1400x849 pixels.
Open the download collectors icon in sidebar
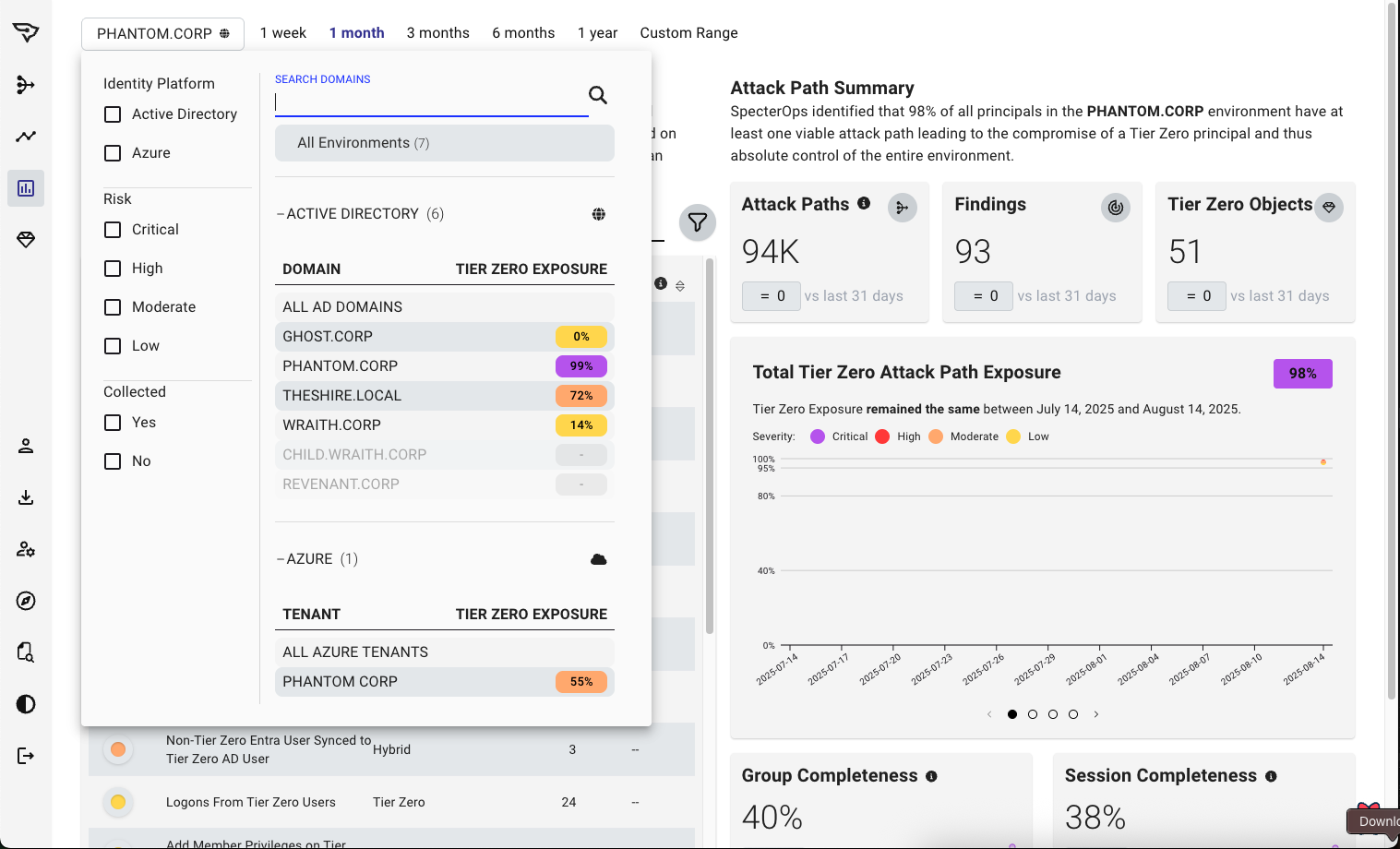[x=26, y=498]
